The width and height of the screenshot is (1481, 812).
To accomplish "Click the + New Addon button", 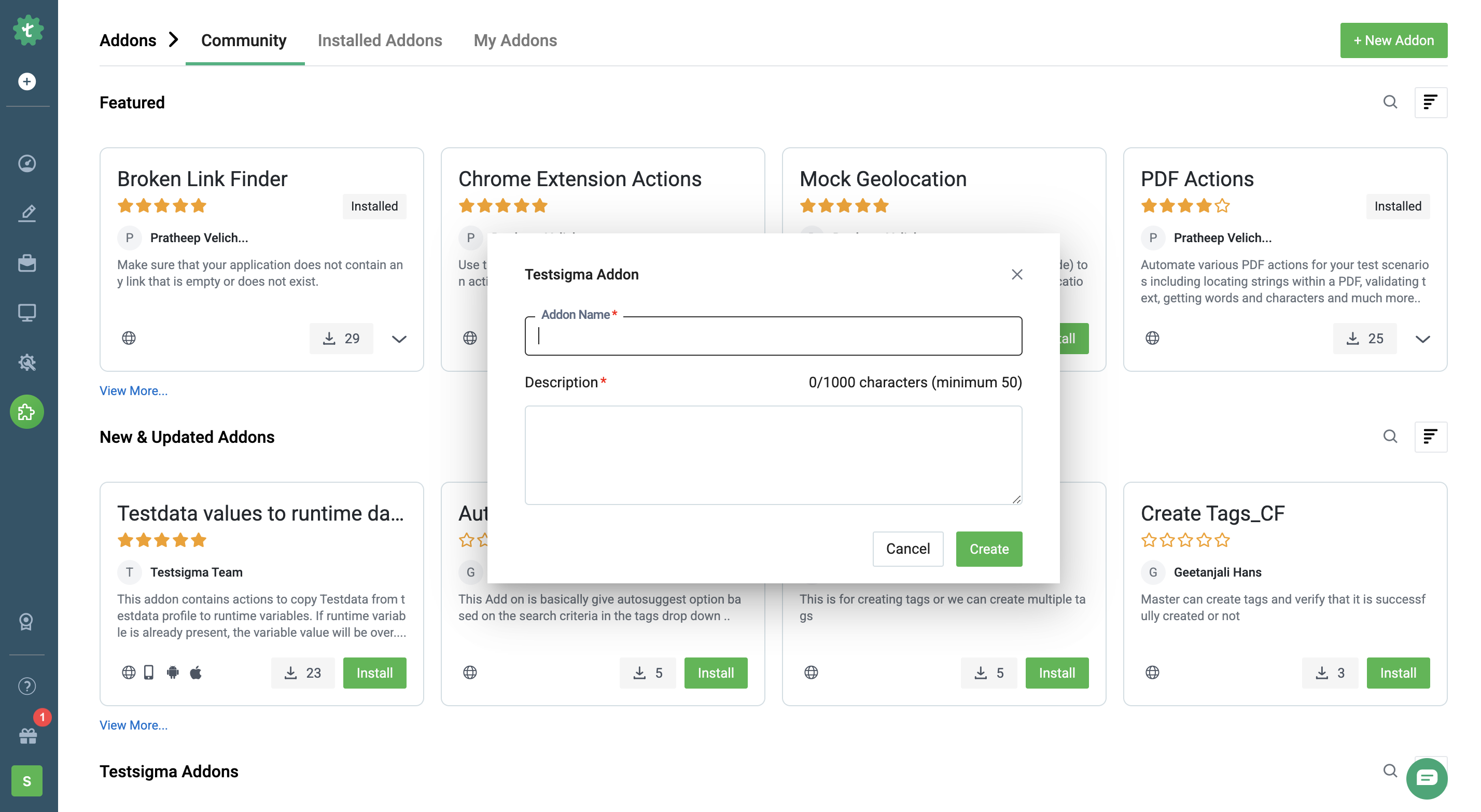I will click(1393, 40).
